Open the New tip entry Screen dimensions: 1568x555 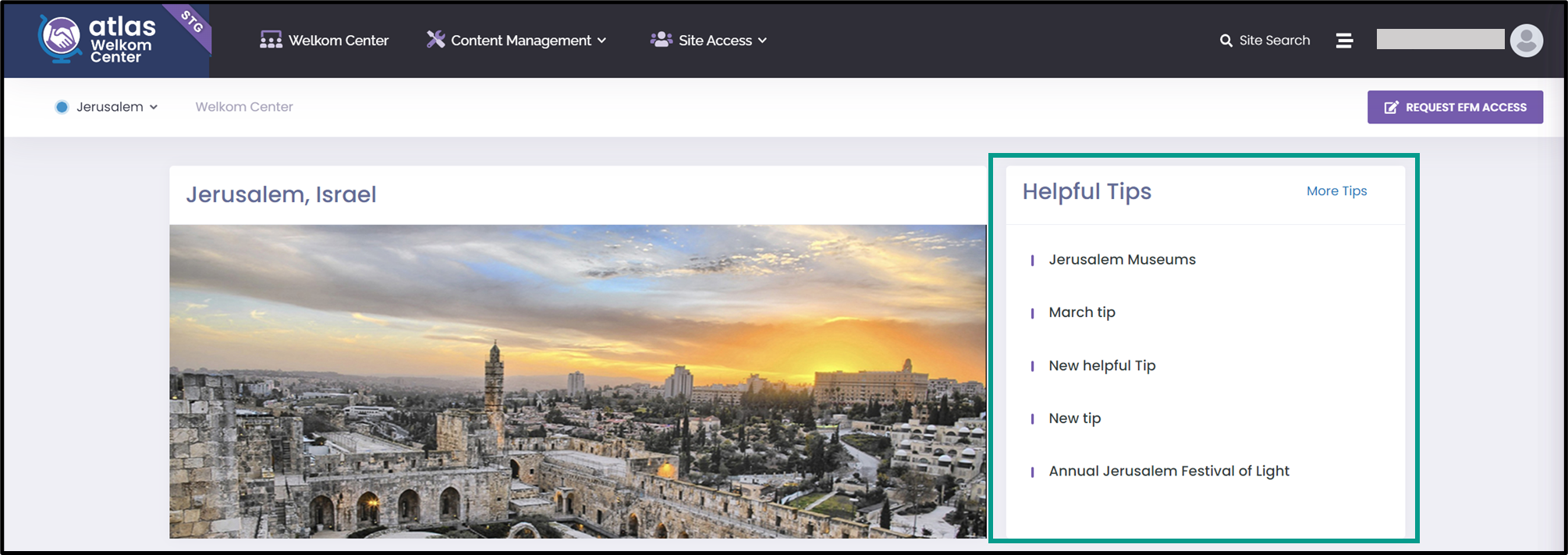(x=1074, y=418)
